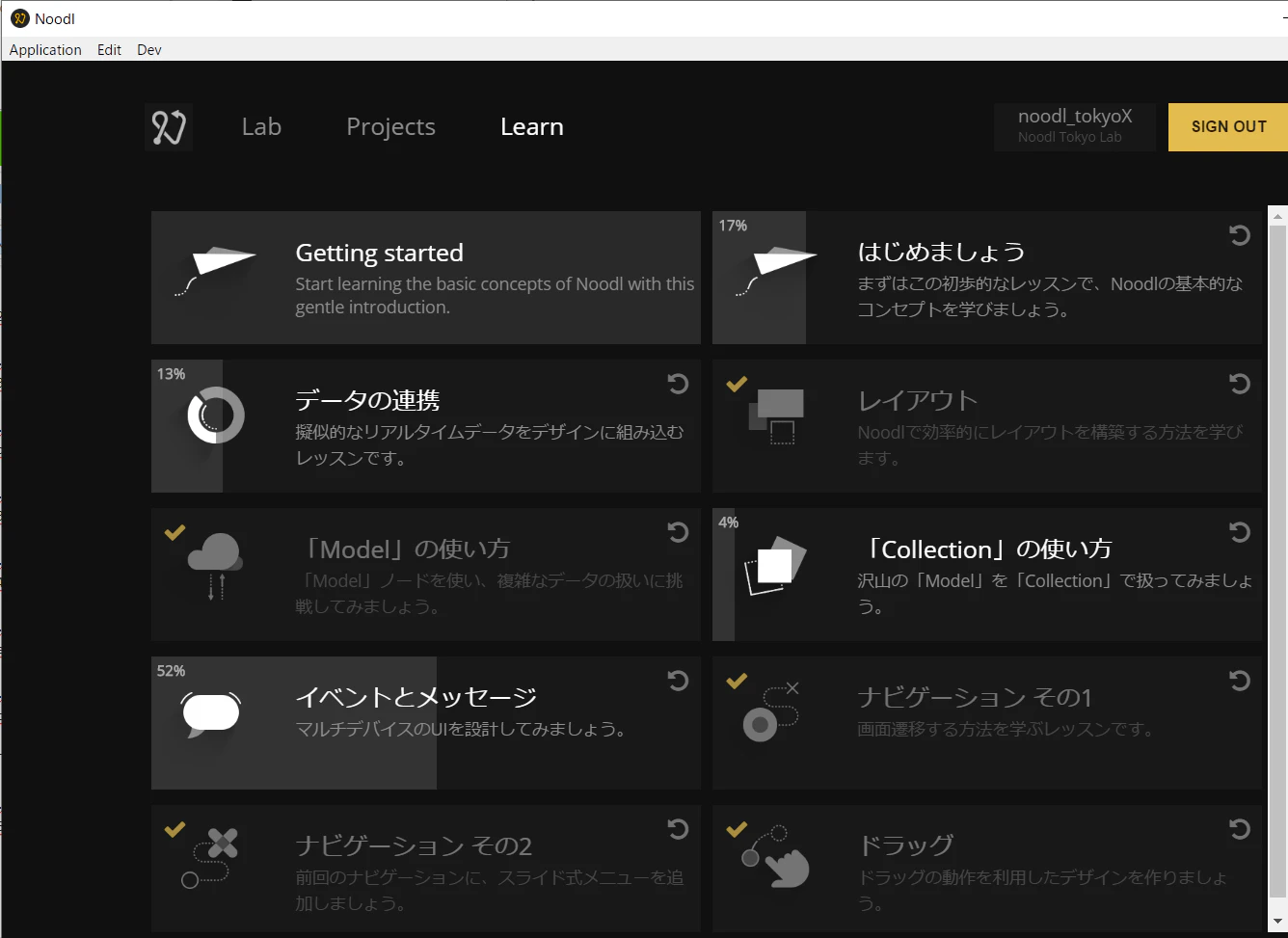
Task: Click the route icon of ナビゲーション その1
Action: click(x=771, y=711)
